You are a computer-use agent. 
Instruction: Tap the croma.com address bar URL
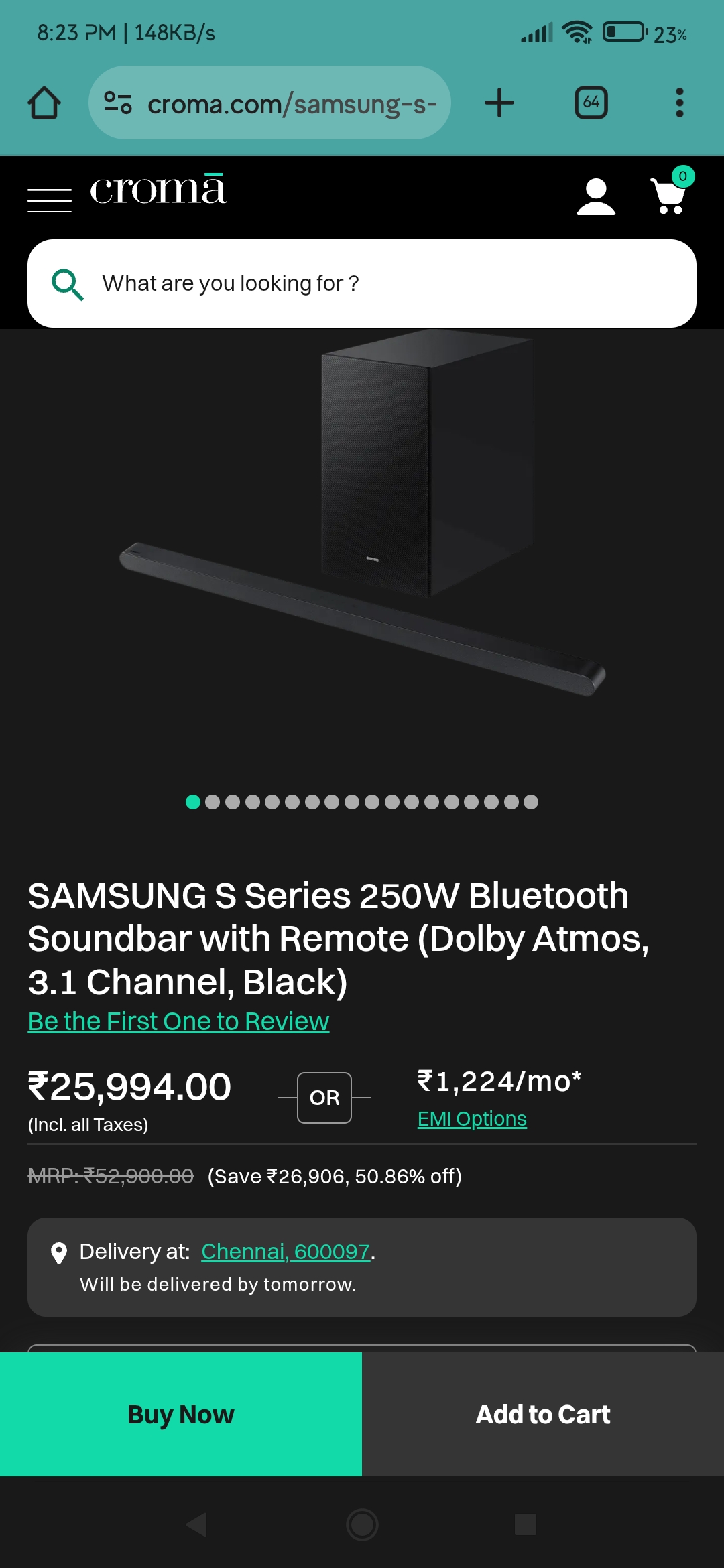coord(292,104)
